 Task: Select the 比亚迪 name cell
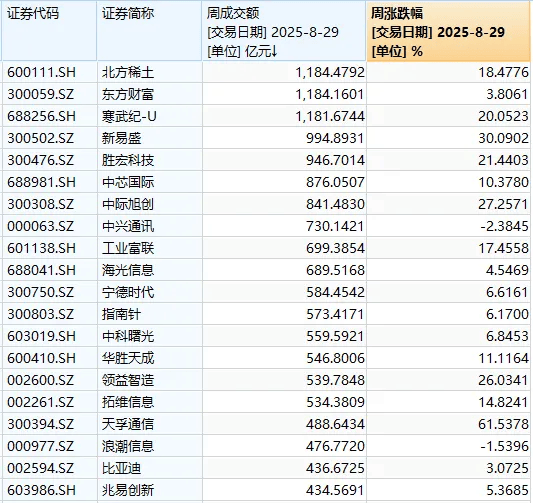[x=150, y=468]
